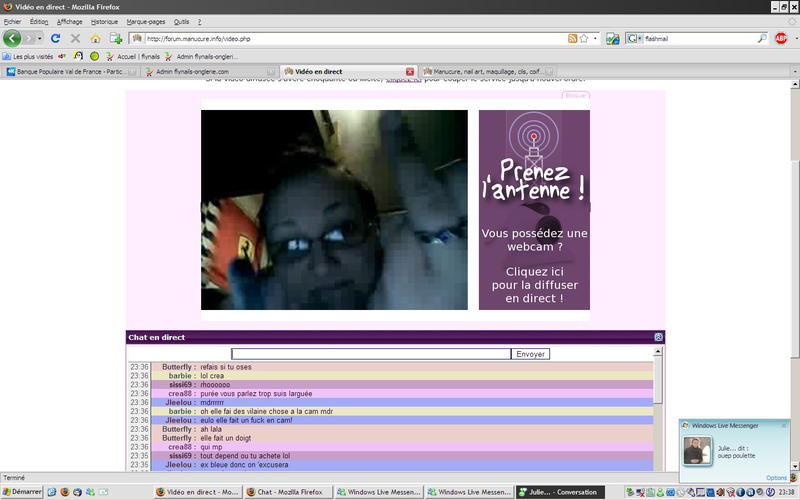Reload the page with the refresh icon
800x500 pixels.
[56, 38]
